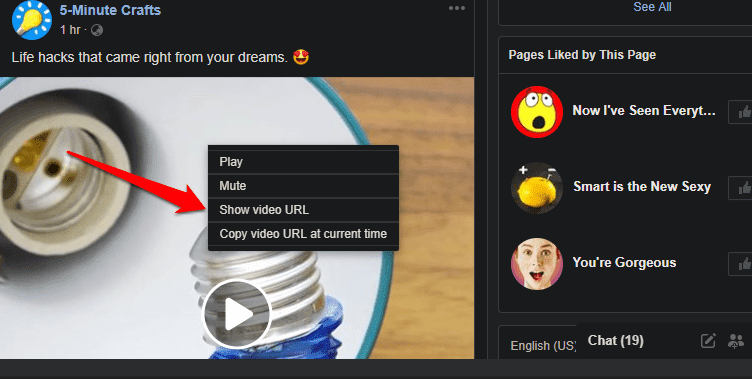Open the Now I've Seen Everyt... page link
The width and height of the screenshot is (752, 379).
coord(644,110)
